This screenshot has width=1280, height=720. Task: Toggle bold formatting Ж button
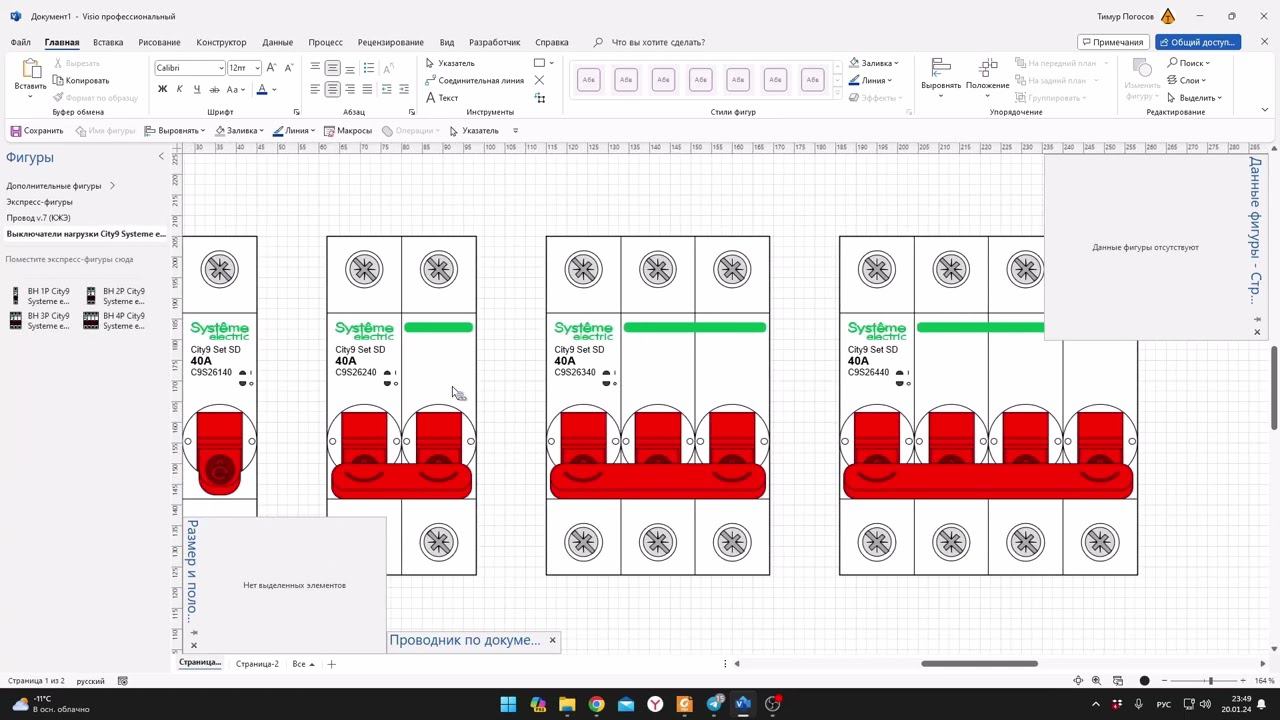(x=162, y=89)
